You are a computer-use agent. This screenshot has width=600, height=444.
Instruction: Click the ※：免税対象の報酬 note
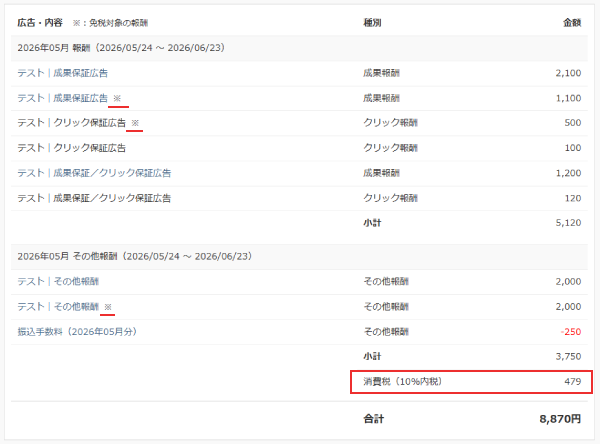(x=110, y=23)
